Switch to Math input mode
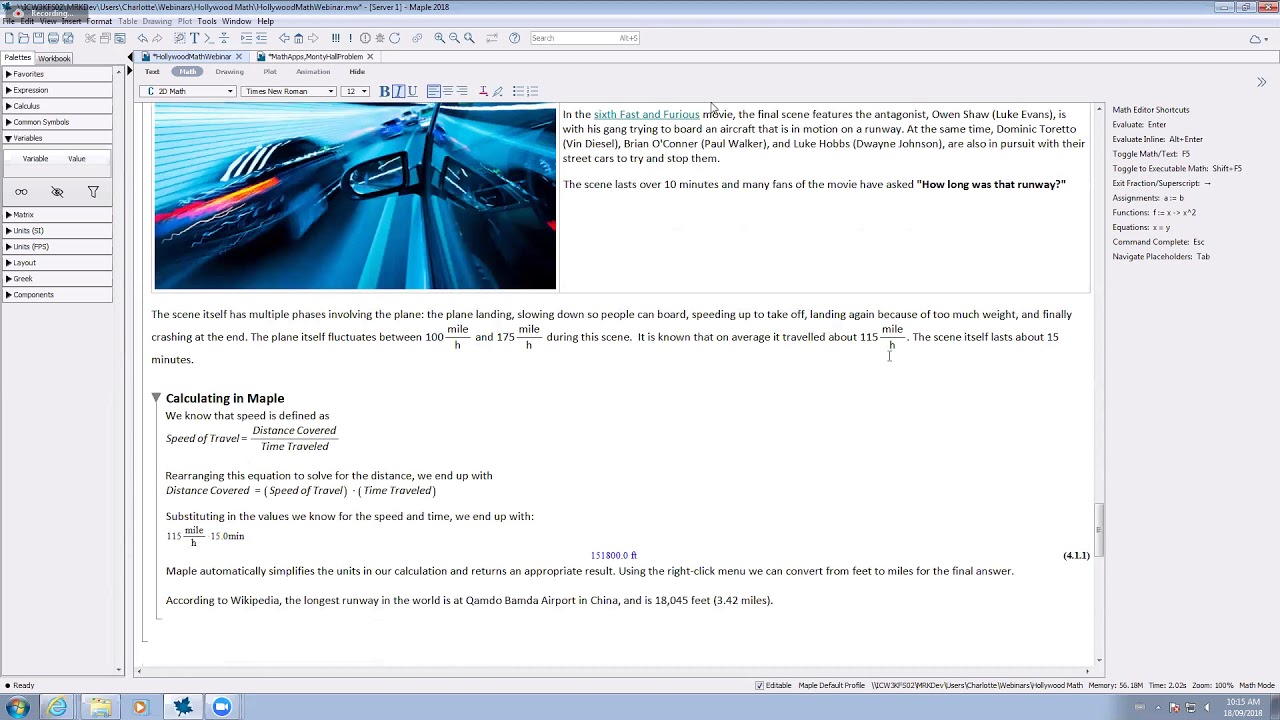Viewport: 1280px width, 720px height. [x=187, y=72]
